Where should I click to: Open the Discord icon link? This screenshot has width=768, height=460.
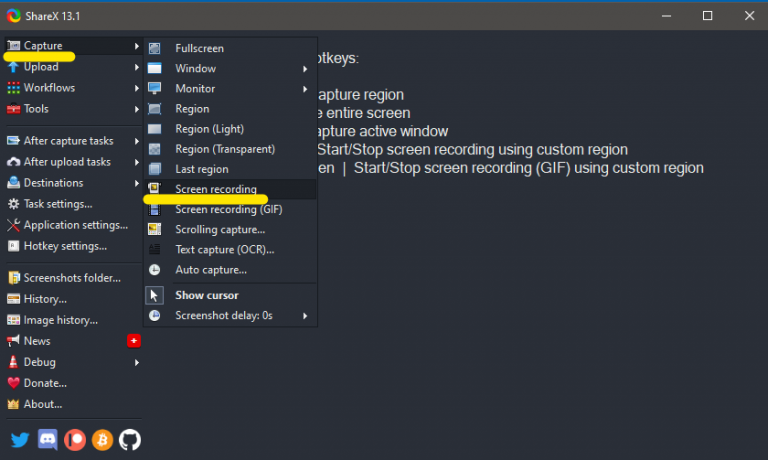tap(47, 439)
